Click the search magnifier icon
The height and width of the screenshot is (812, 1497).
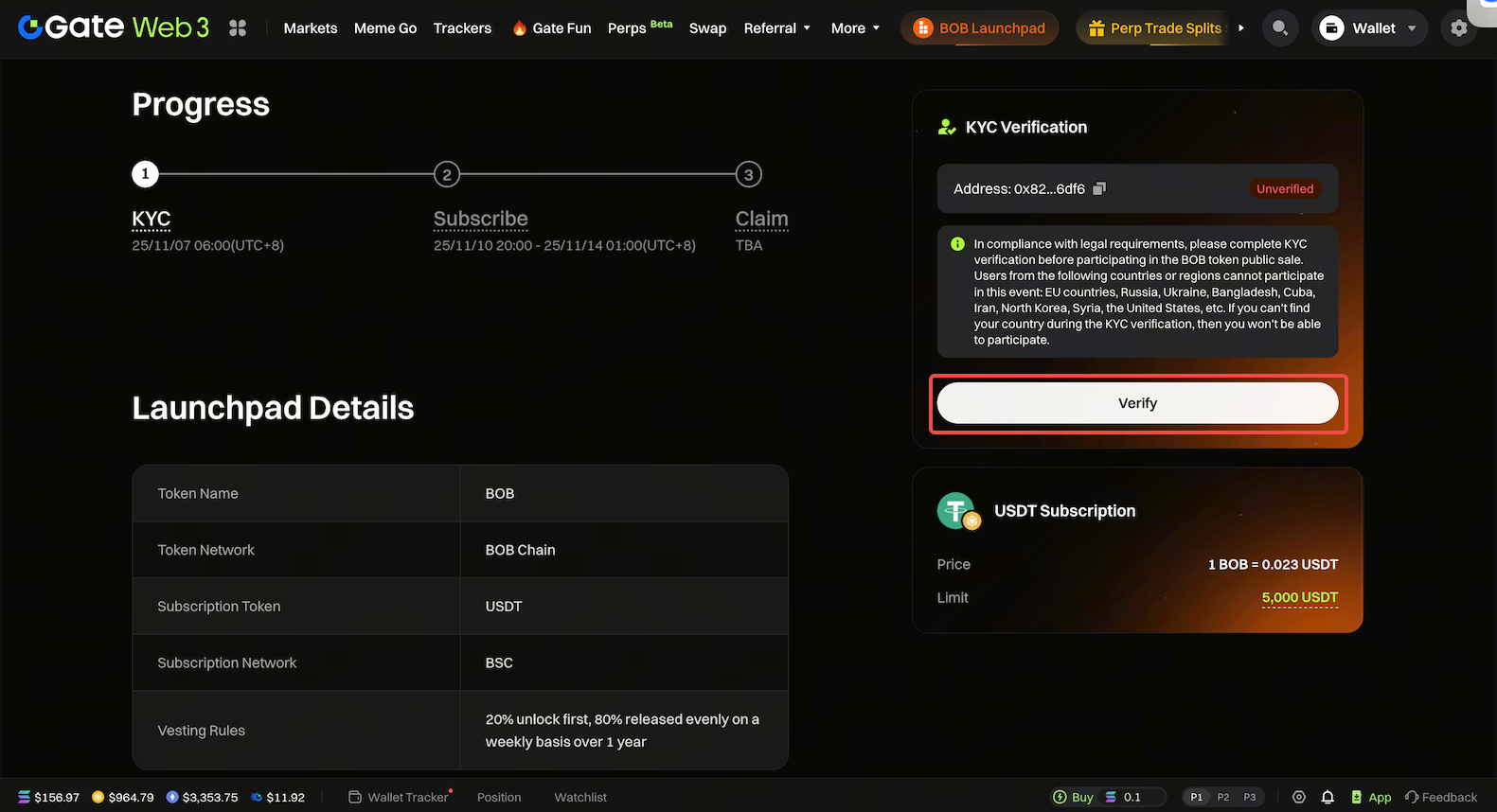pos(1279,28)
